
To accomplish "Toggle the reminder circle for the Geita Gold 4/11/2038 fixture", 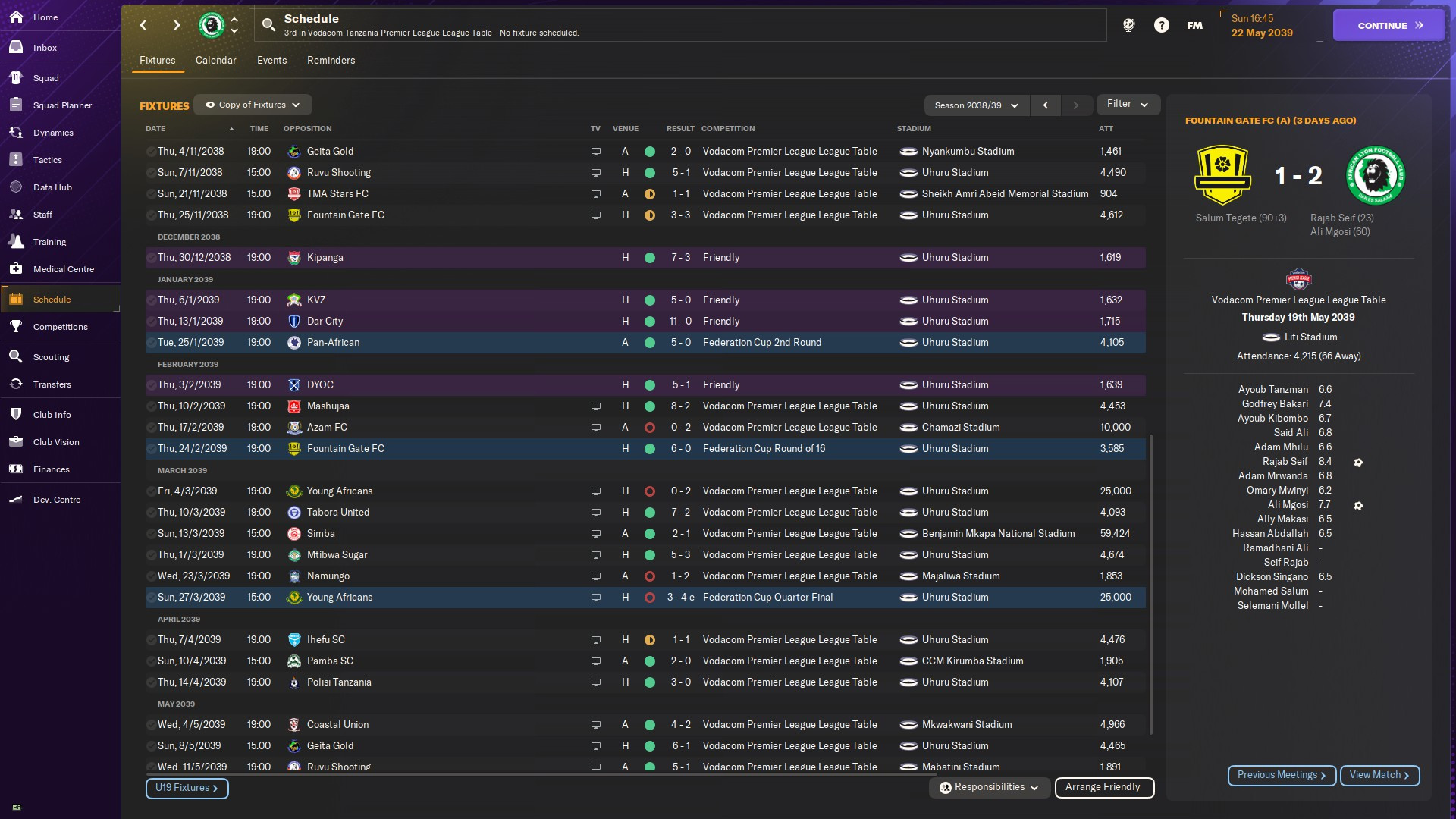I will click(151, 152).
